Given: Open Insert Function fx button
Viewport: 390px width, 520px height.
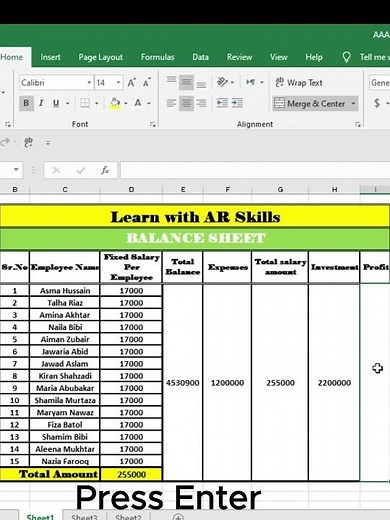Looking at the screenshot, I should [105, 170].
